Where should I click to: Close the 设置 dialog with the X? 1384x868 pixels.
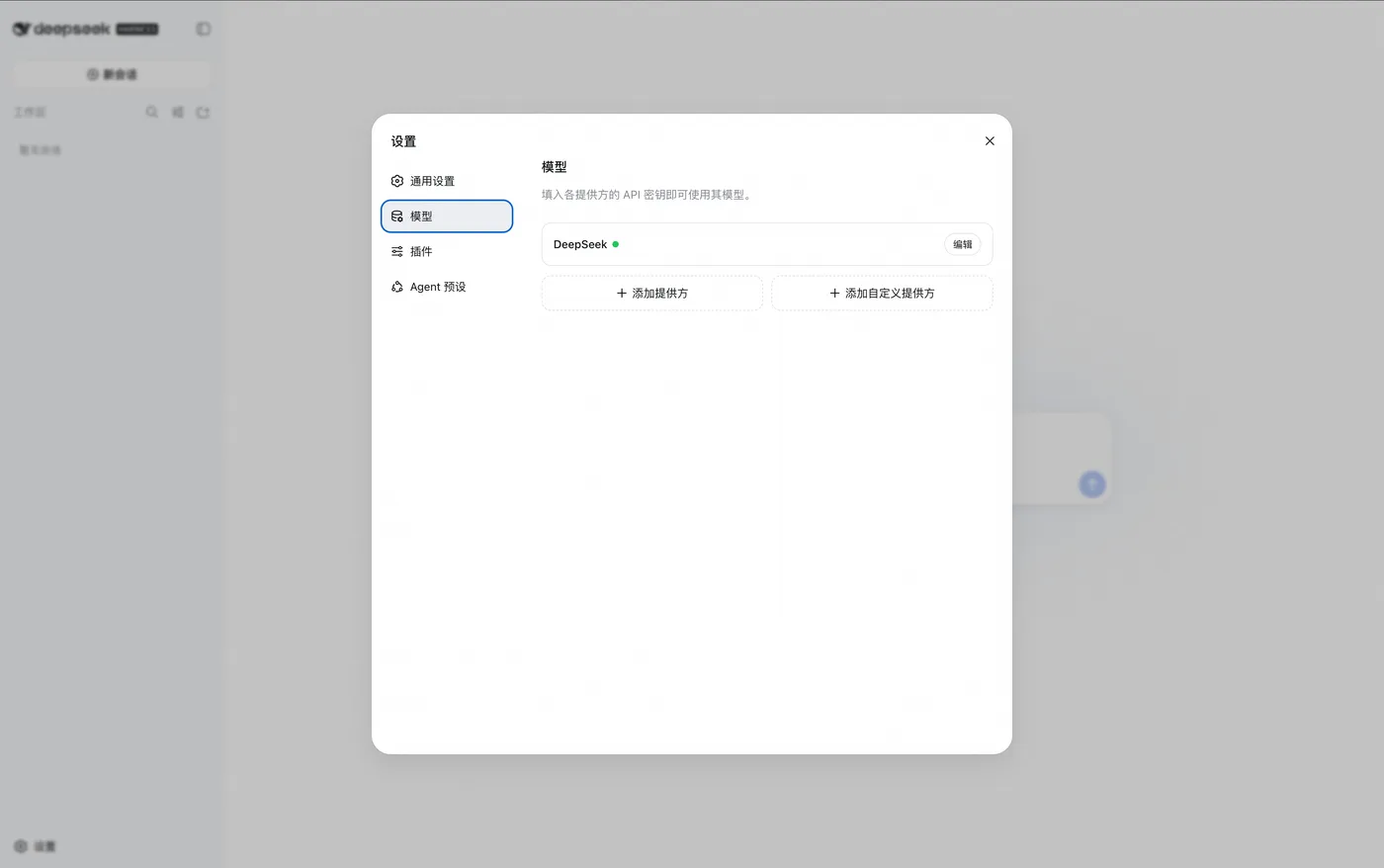click(990, 141)
